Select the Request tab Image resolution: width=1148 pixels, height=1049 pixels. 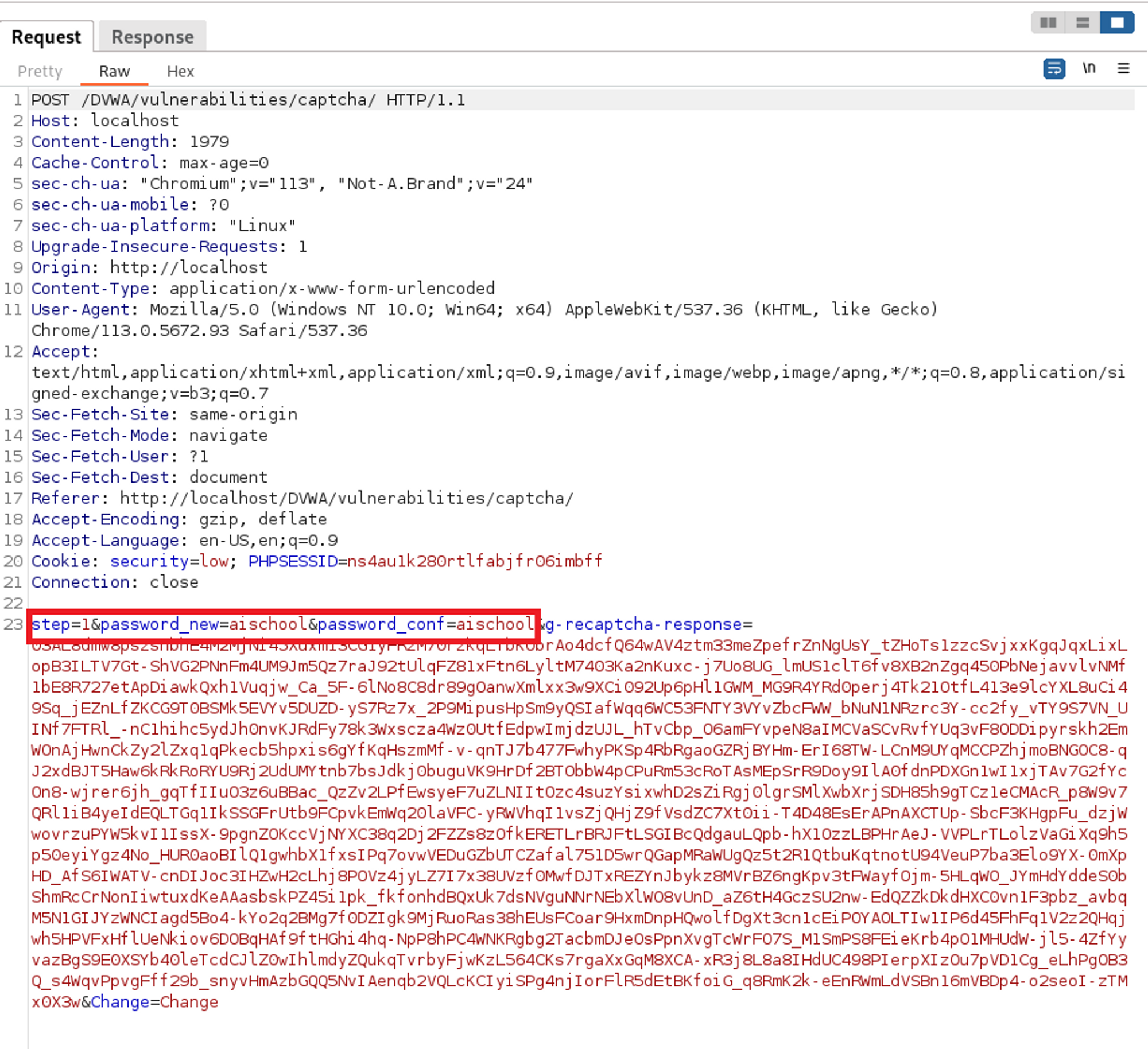(46, 37)
